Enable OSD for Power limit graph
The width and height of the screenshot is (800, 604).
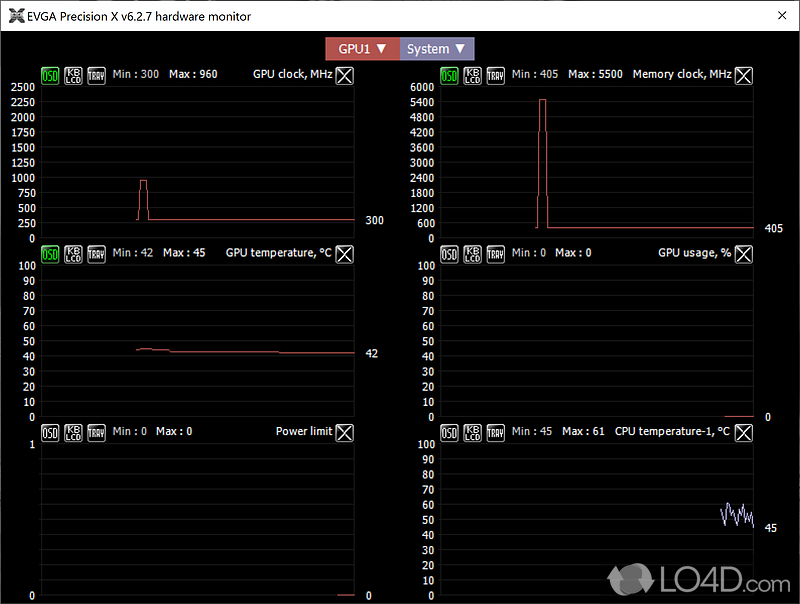point(50,433)
